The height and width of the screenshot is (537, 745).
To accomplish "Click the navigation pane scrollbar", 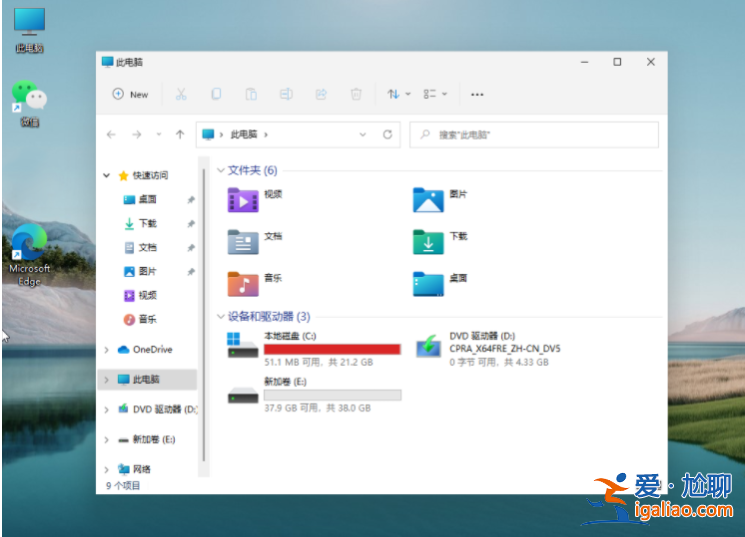I will 204,315.
